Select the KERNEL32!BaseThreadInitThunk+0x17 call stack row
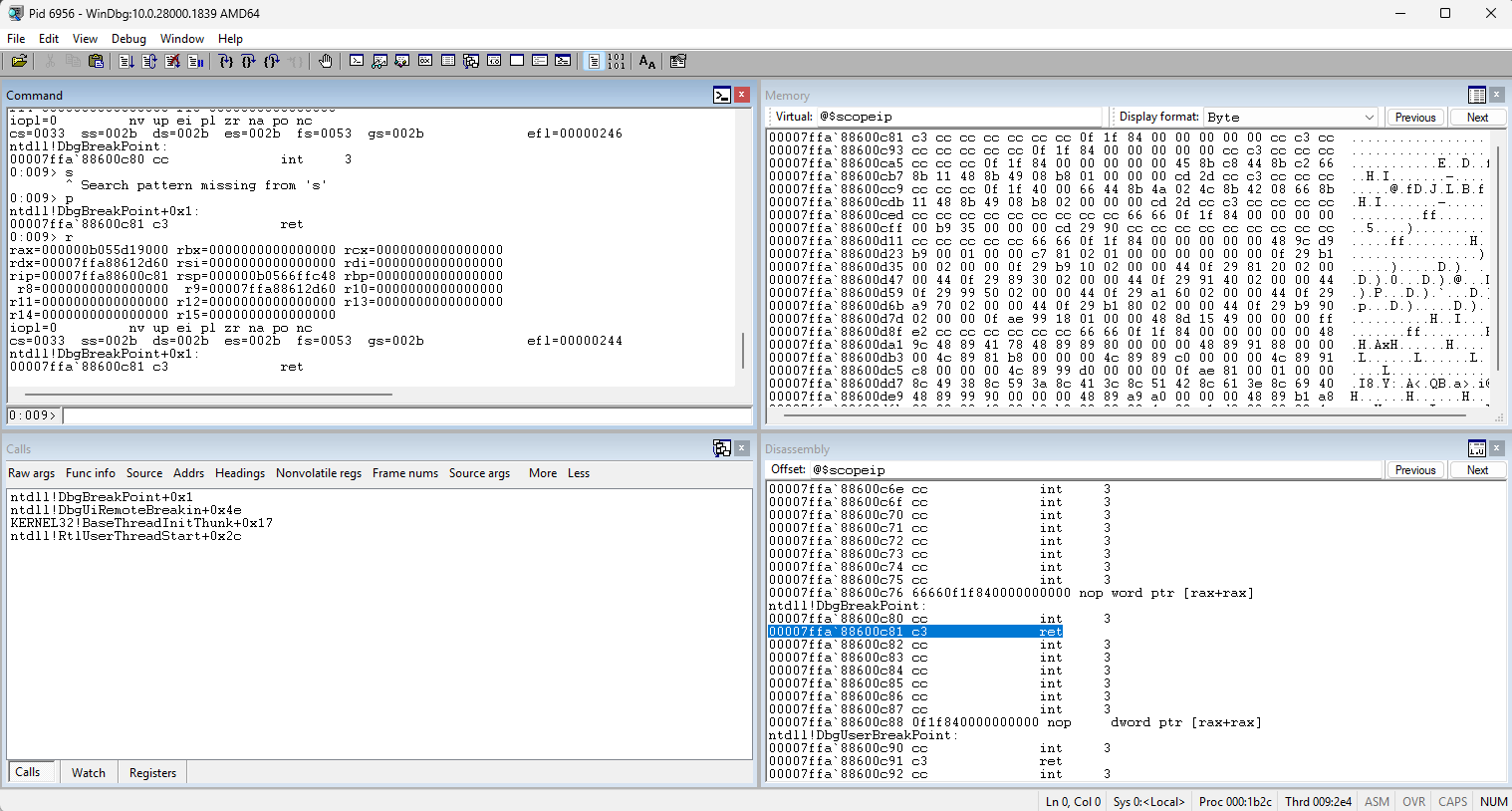 (x=141, y=522)
